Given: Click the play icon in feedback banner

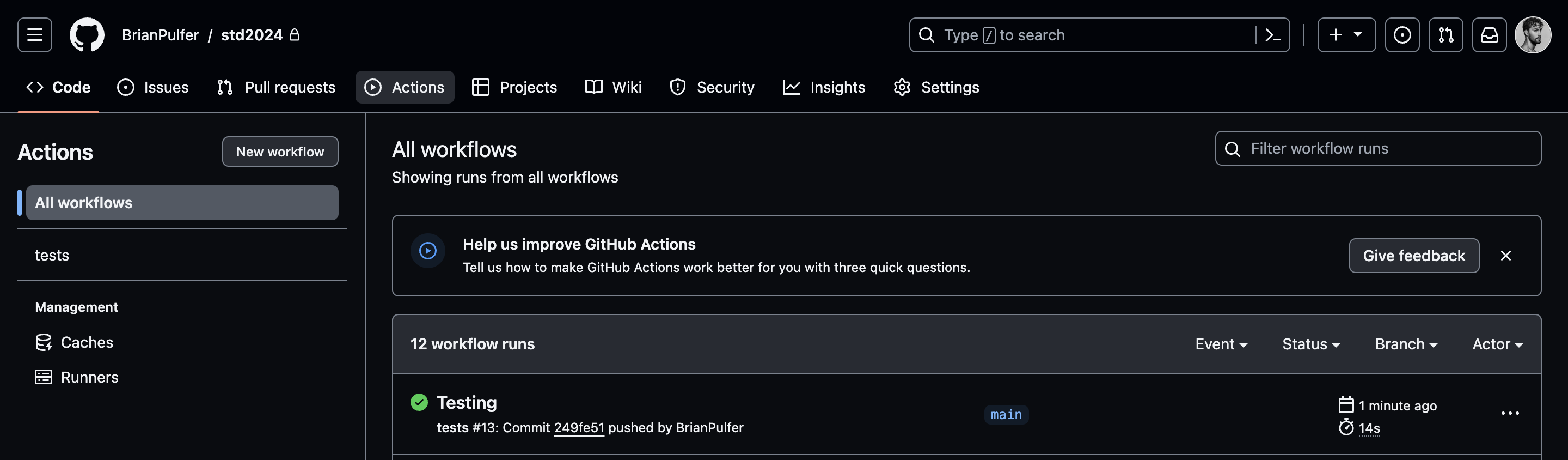Looking at the screenshot, I should [x=428, y=250].
